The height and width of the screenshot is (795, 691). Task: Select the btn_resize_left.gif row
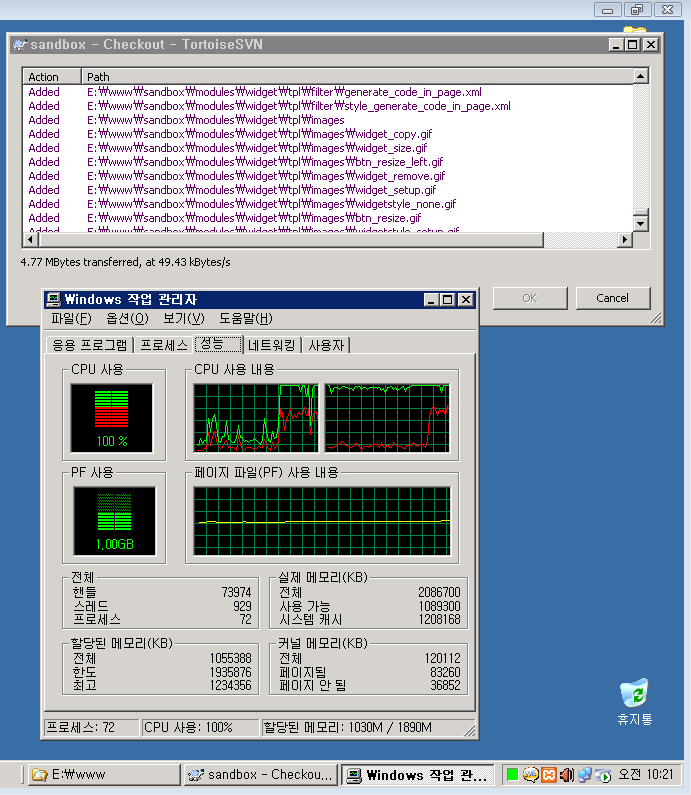(x=328, y=162)
